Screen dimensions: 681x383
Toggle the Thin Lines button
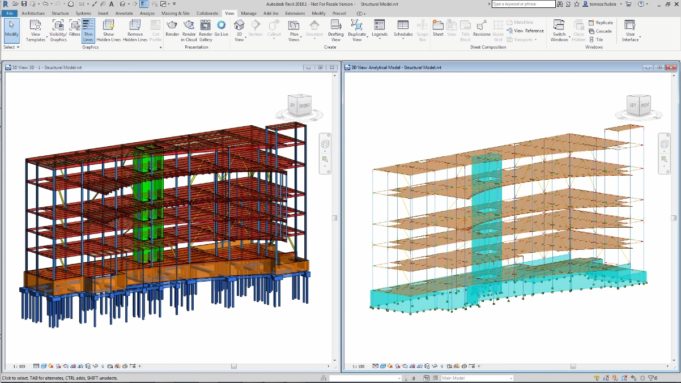pos(88,30)
